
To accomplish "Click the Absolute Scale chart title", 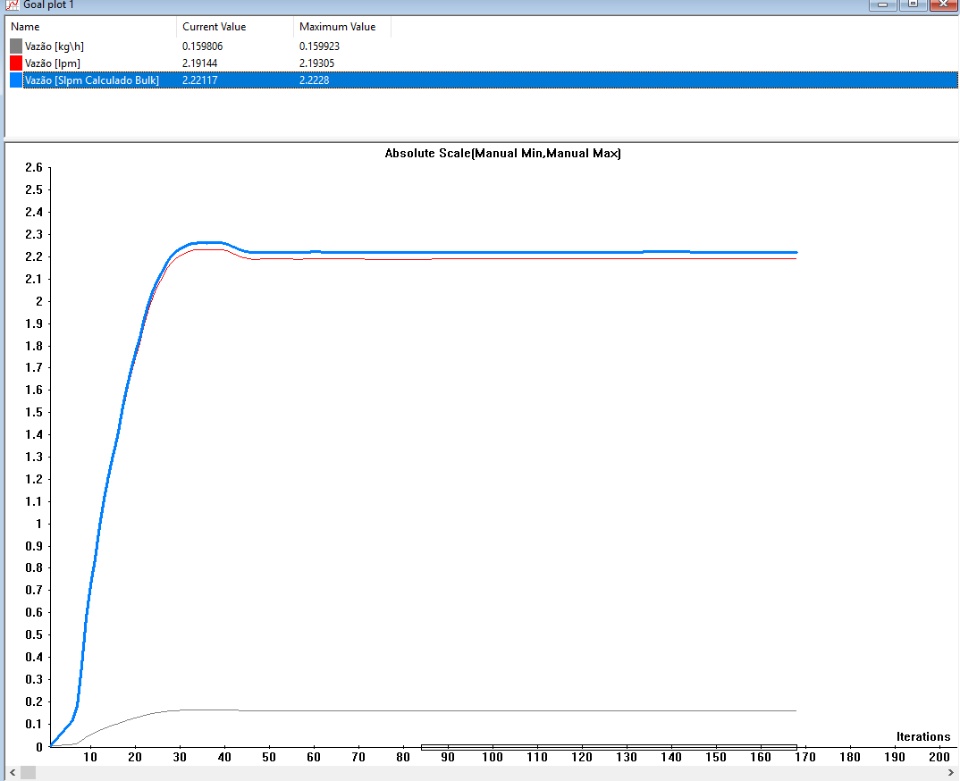I will (x=503, y=153).
